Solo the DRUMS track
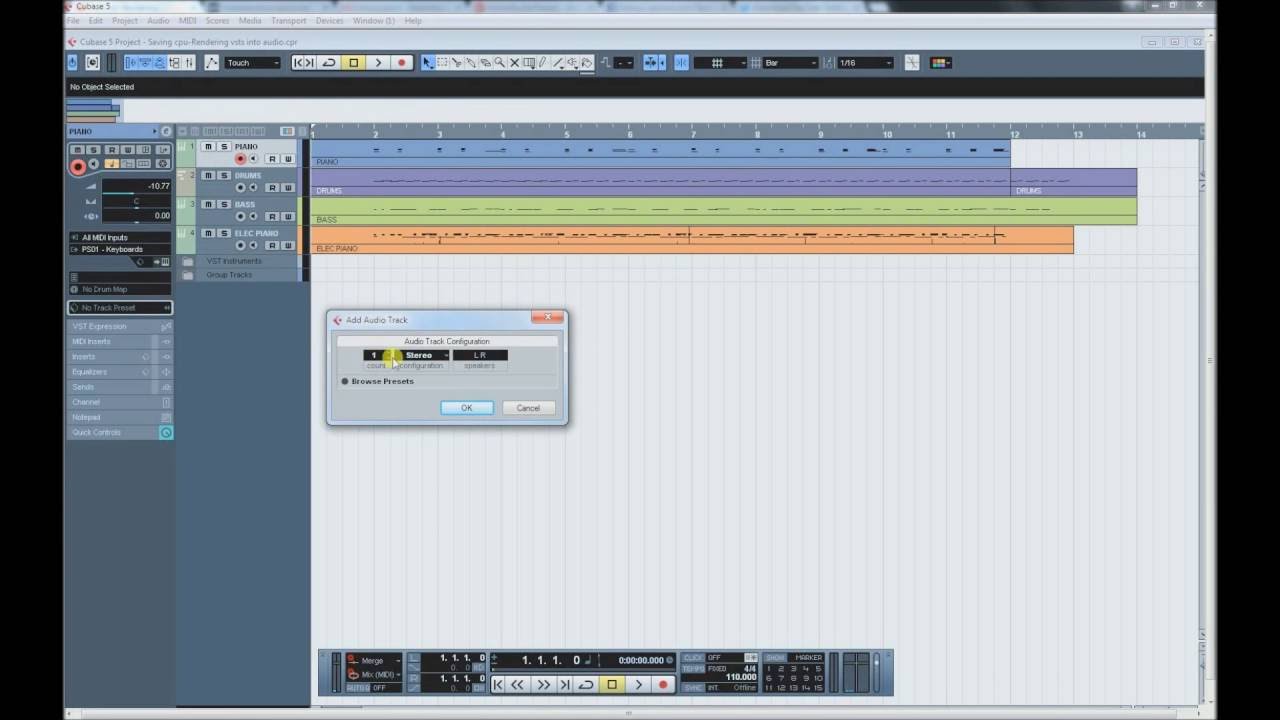The image size is (1280, 720). [x=224, y=175]
